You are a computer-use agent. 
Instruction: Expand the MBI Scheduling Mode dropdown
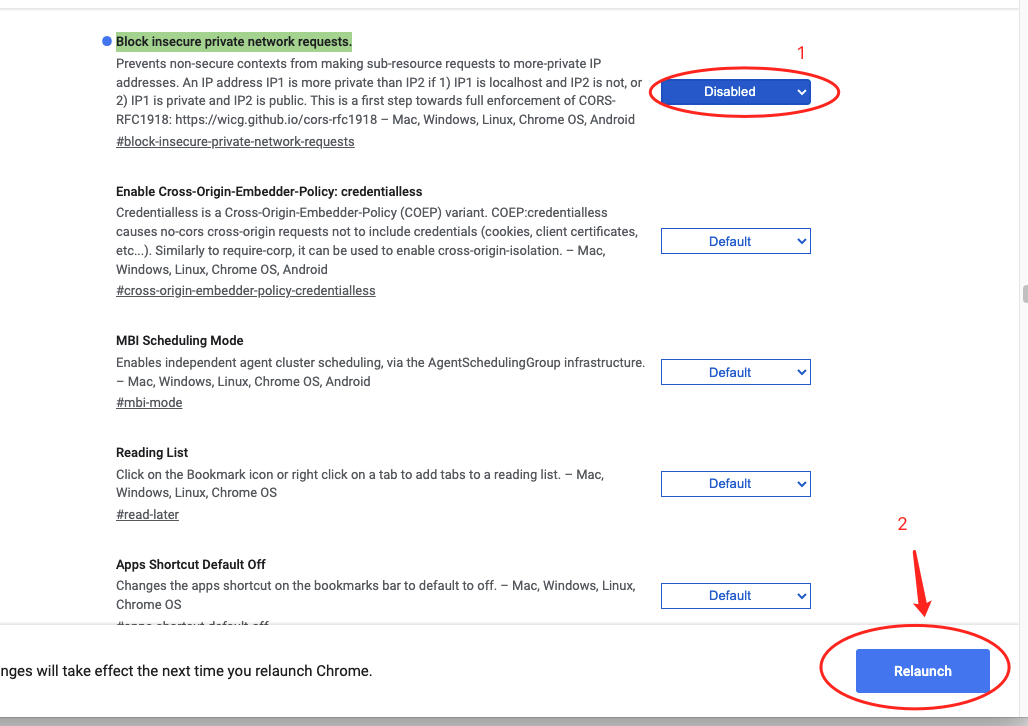[735, 372]
